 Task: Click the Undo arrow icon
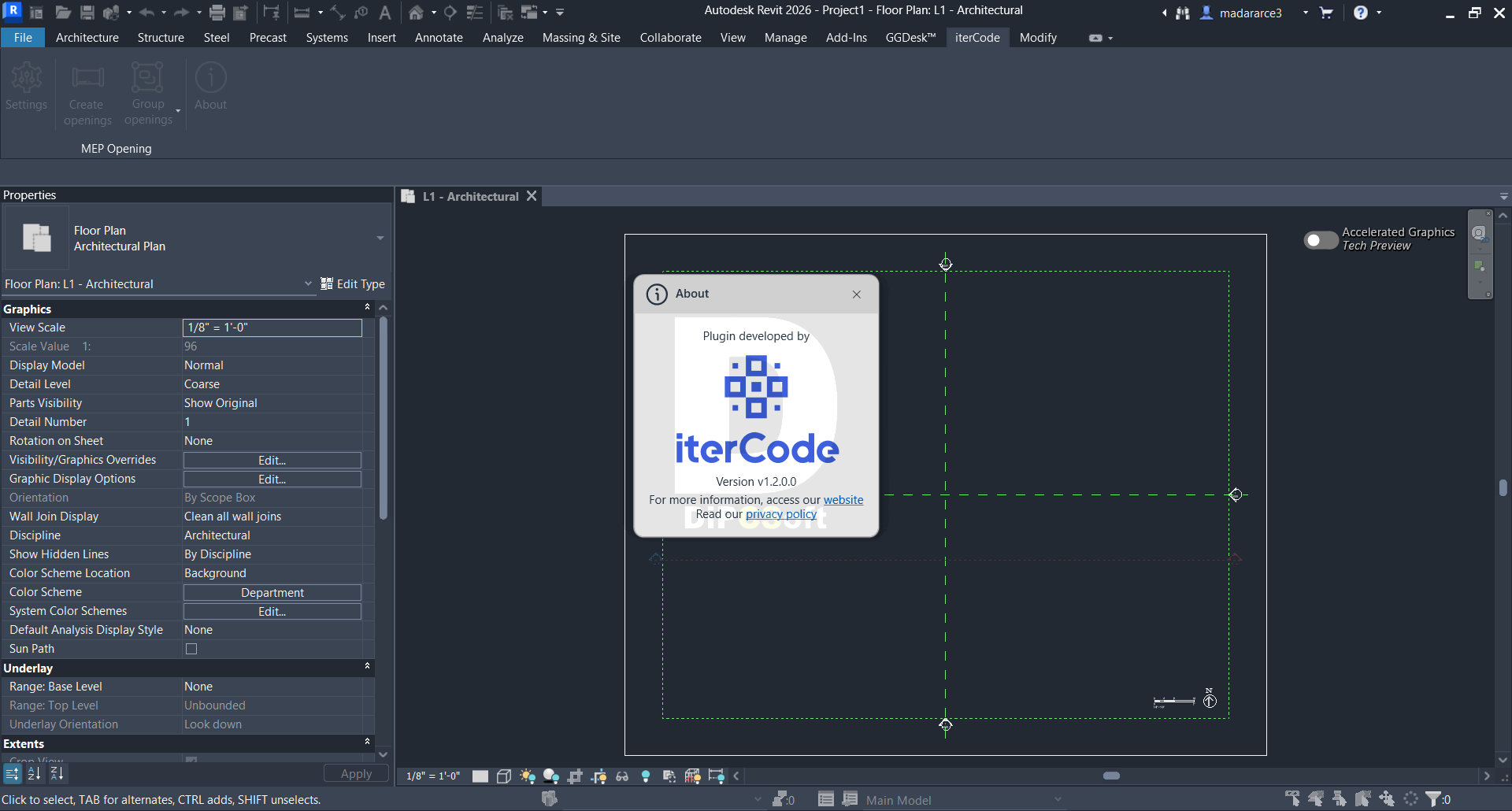click(x=146, y=13)
